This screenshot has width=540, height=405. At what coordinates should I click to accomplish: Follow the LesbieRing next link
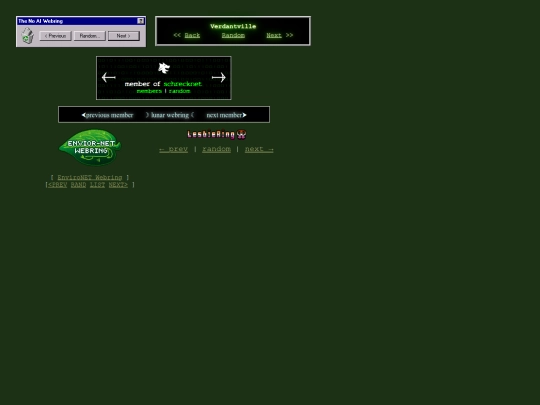259,149
